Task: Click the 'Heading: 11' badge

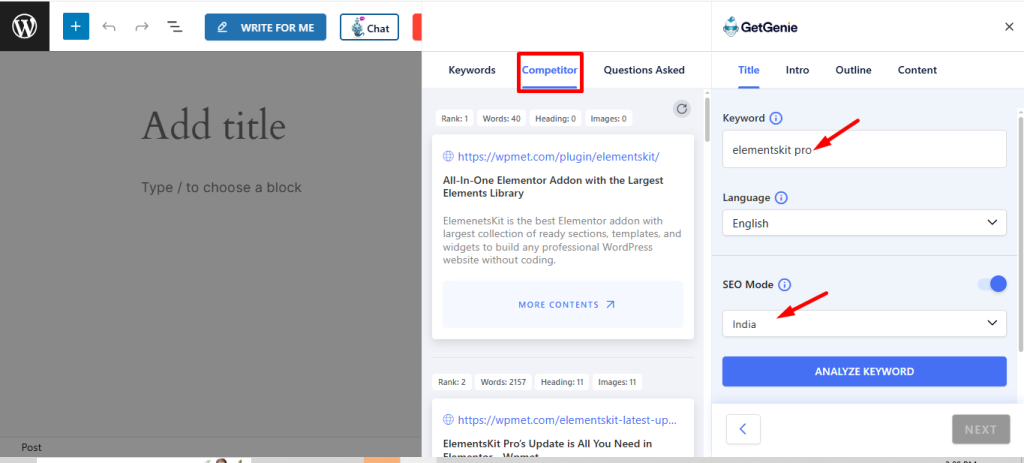Action: coord(562,382)
